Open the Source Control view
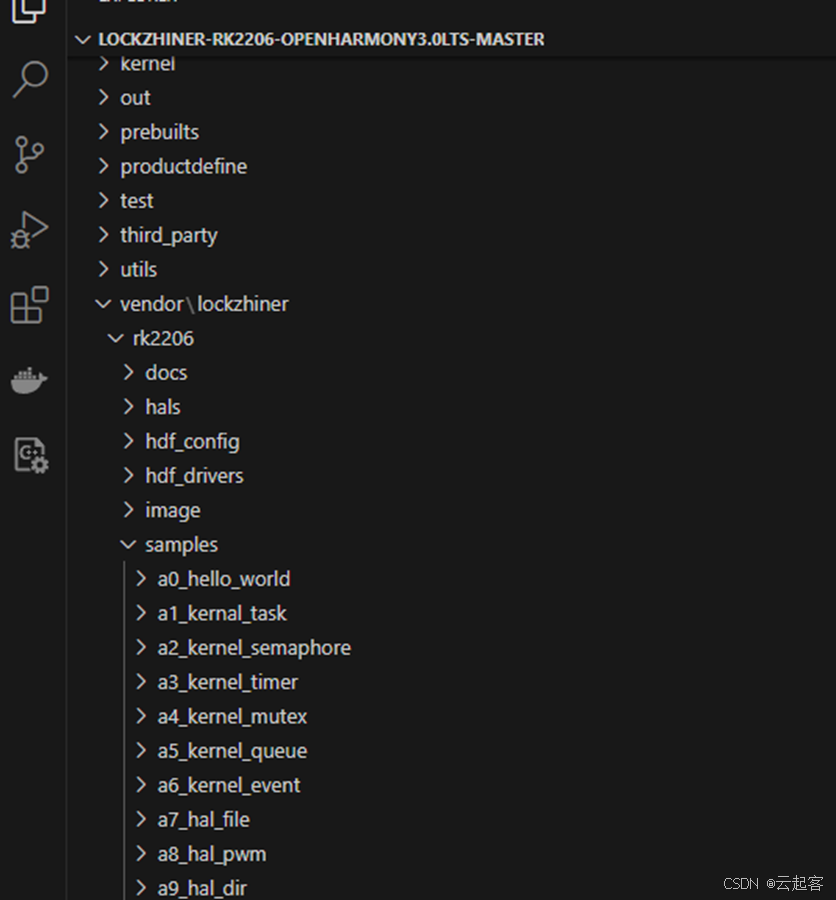836x900 pixels. click(x=30, y=155)
